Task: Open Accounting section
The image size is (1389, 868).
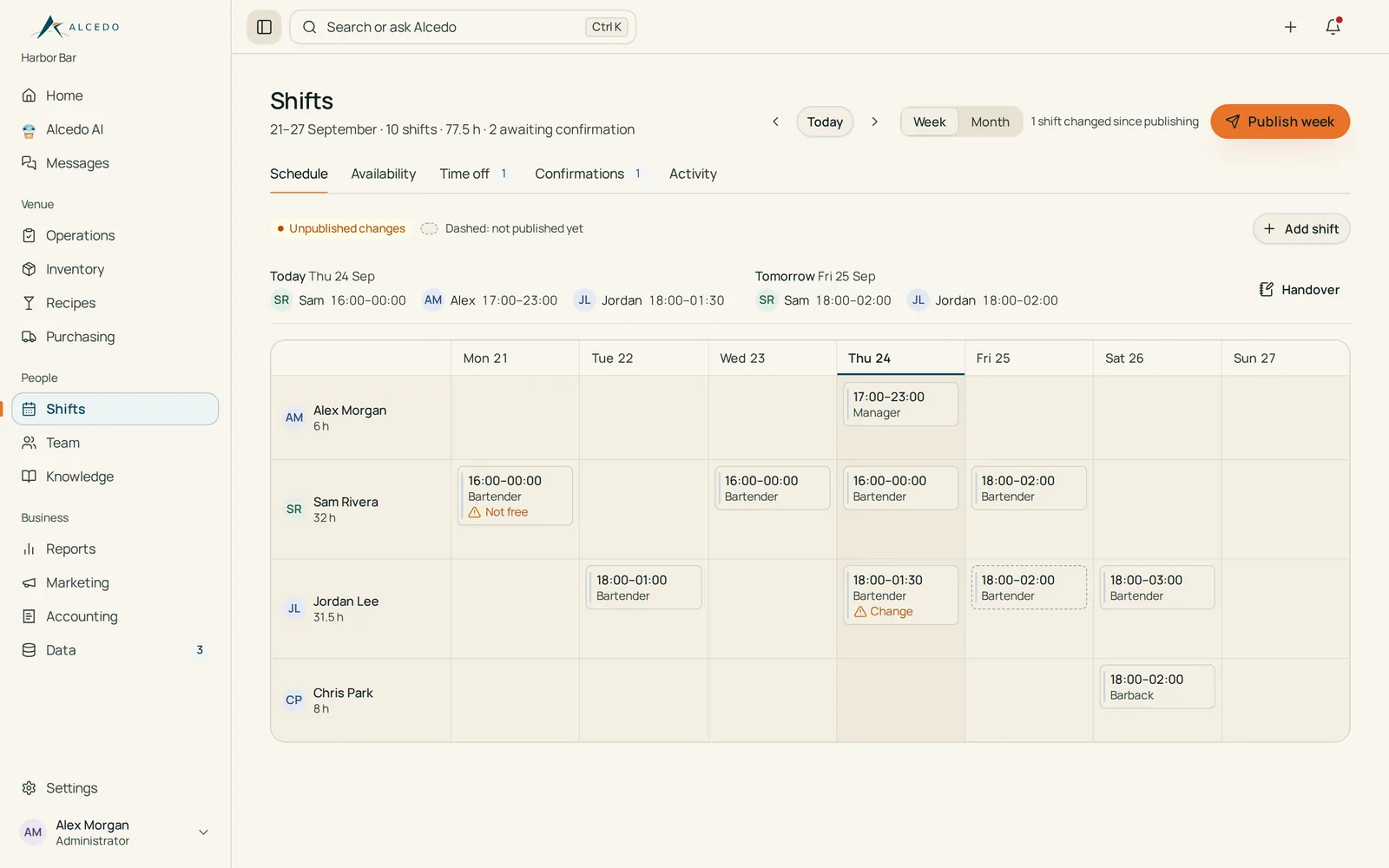Action: [x=115, y=616]
